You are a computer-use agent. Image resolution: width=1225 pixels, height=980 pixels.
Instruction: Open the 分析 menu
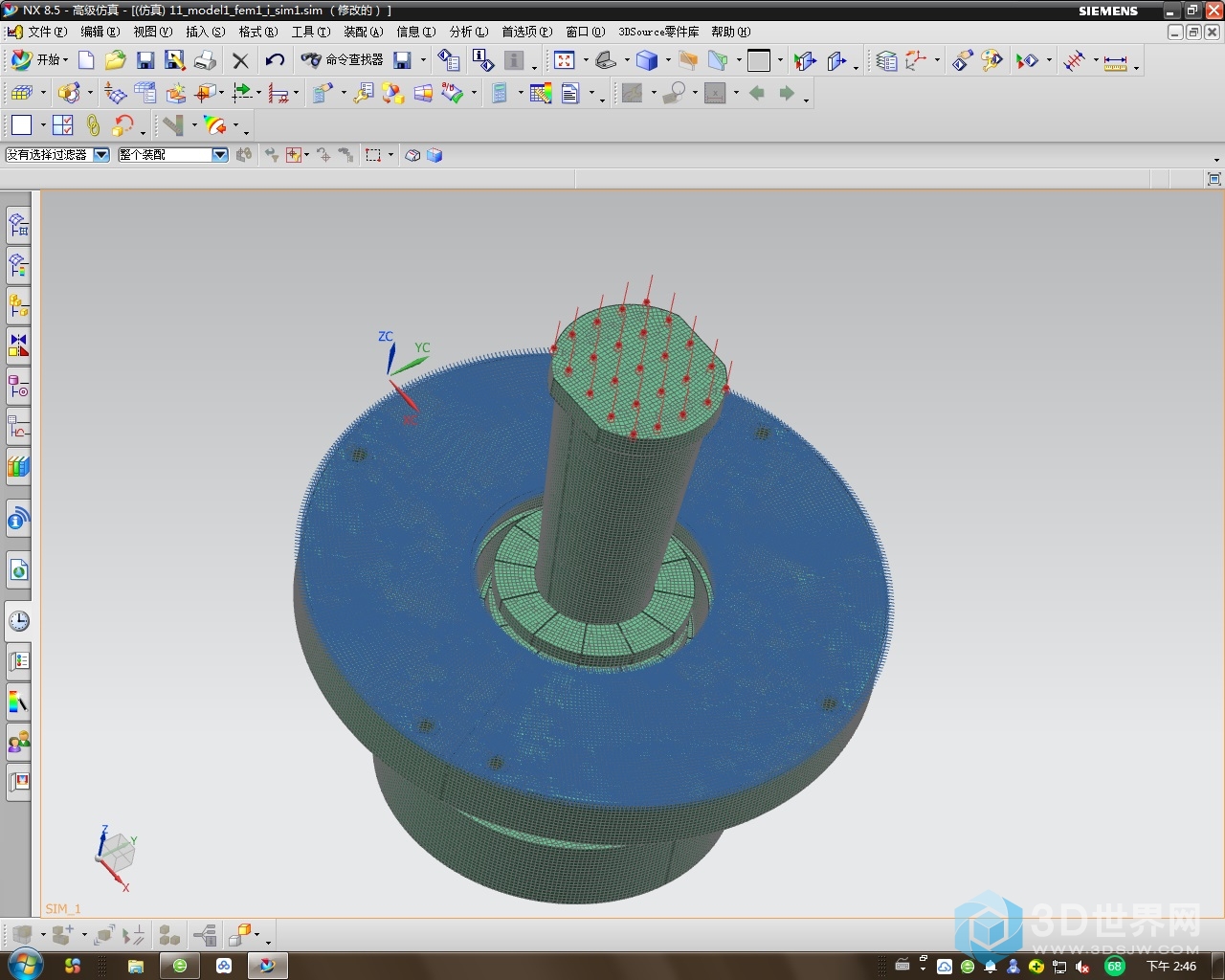point(469,32)
